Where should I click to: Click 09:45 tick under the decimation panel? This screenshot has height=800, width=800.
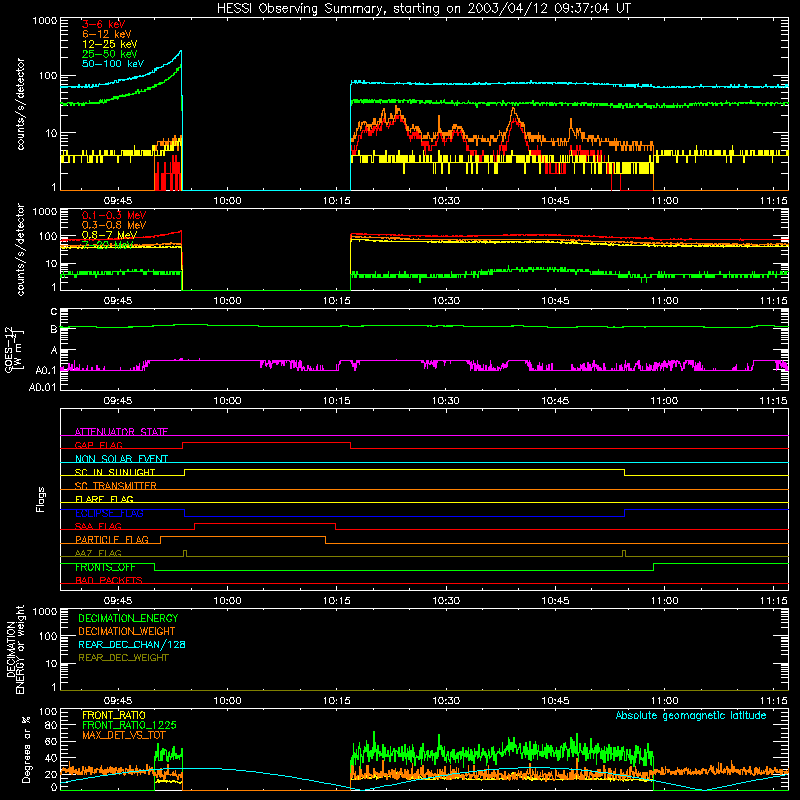(118, 701)
